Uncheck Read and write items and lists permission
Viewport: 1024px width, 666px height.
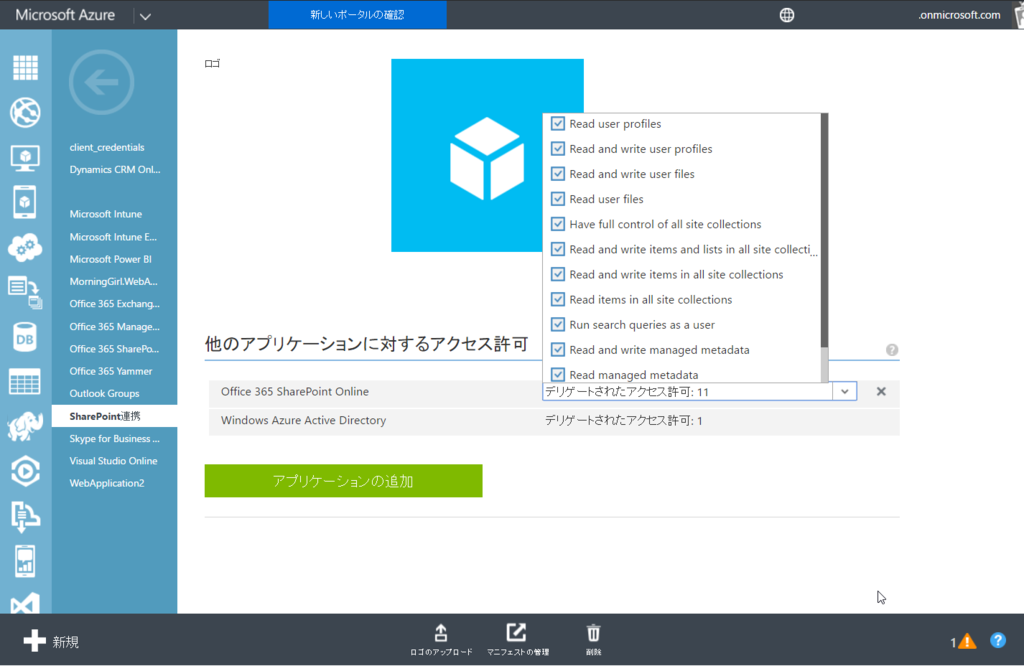(x=558, y=249)
